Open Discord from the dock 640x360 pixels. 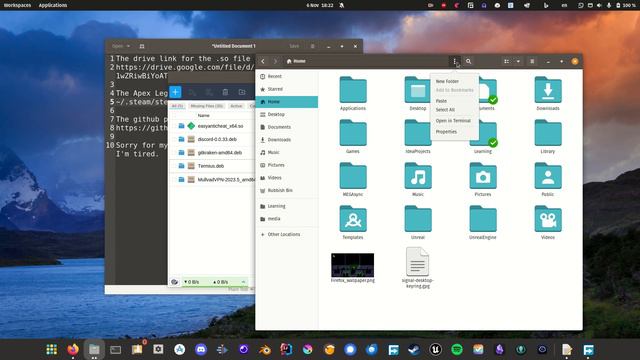pyautogui.click(x=201, y=349)
